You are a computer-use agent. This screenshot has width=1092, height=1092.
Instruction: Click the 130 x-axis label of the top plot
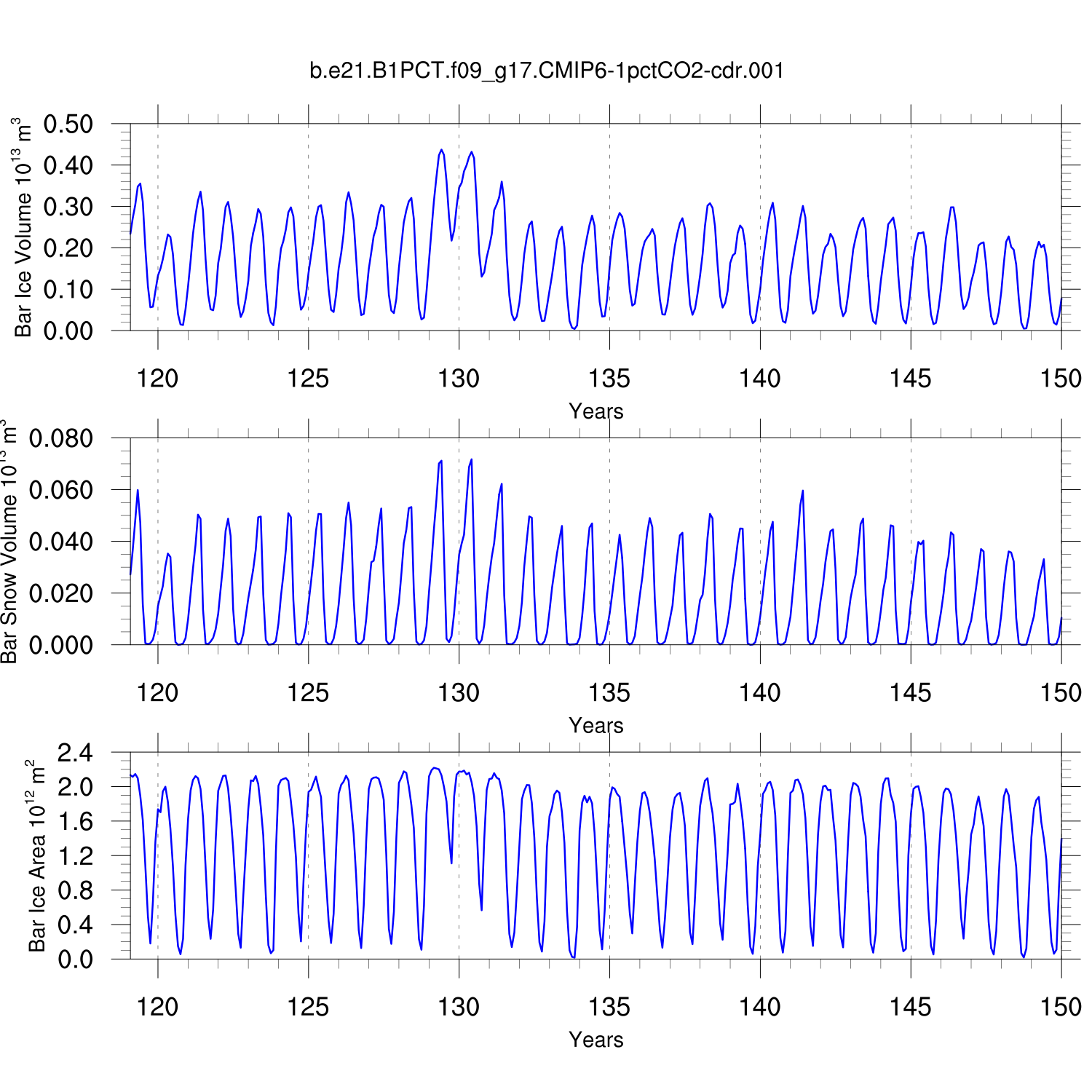coord(459,379)
